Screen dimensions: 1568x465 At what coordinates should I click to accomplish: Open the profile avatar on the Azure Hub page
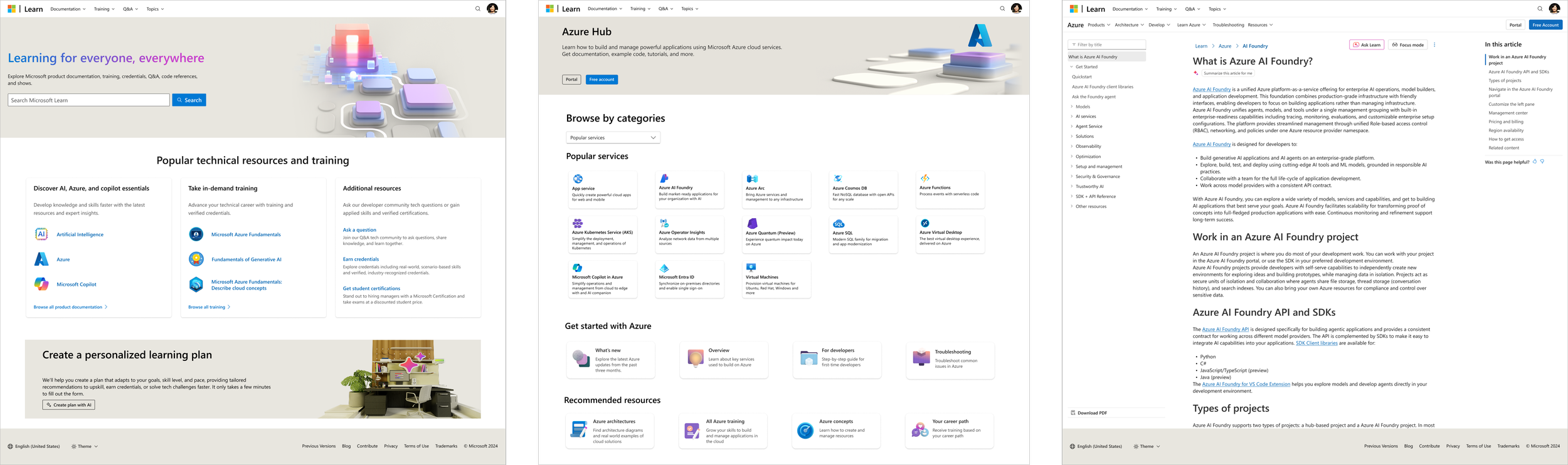1017,8
